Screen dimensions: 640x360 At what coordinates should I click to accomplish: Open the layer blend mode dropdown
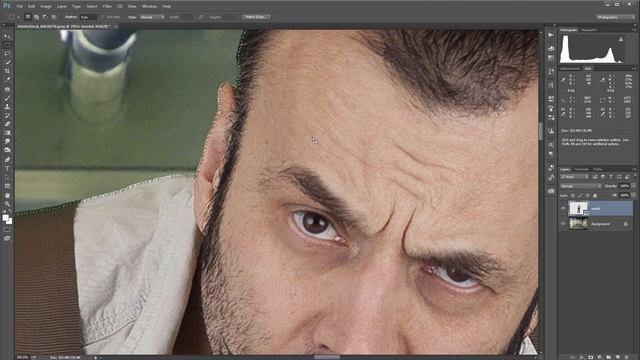click(x=580, y=186)
